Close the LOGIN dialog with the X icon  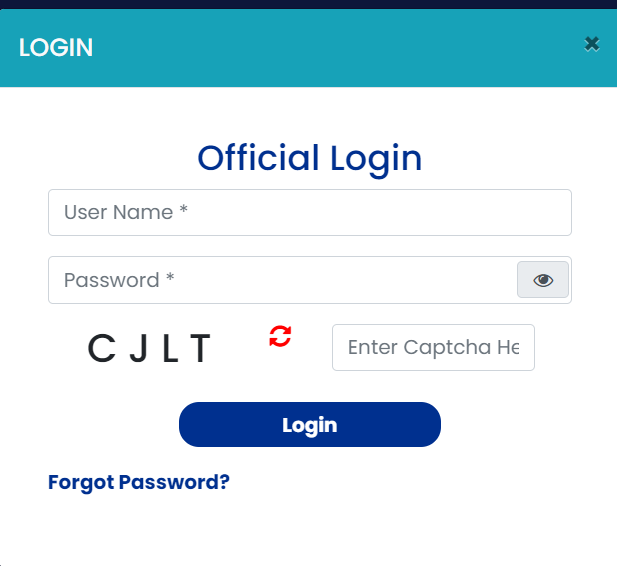click(x=592, y=43)
